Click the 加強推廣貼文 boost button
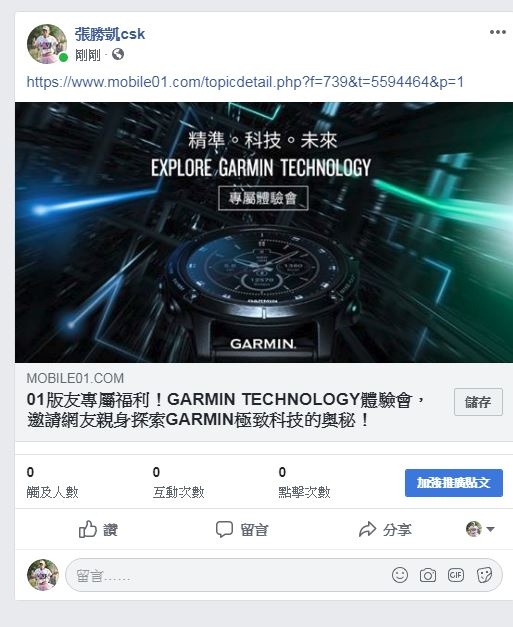513x627 pixels. pyautogui.click(x=454, y=483)
